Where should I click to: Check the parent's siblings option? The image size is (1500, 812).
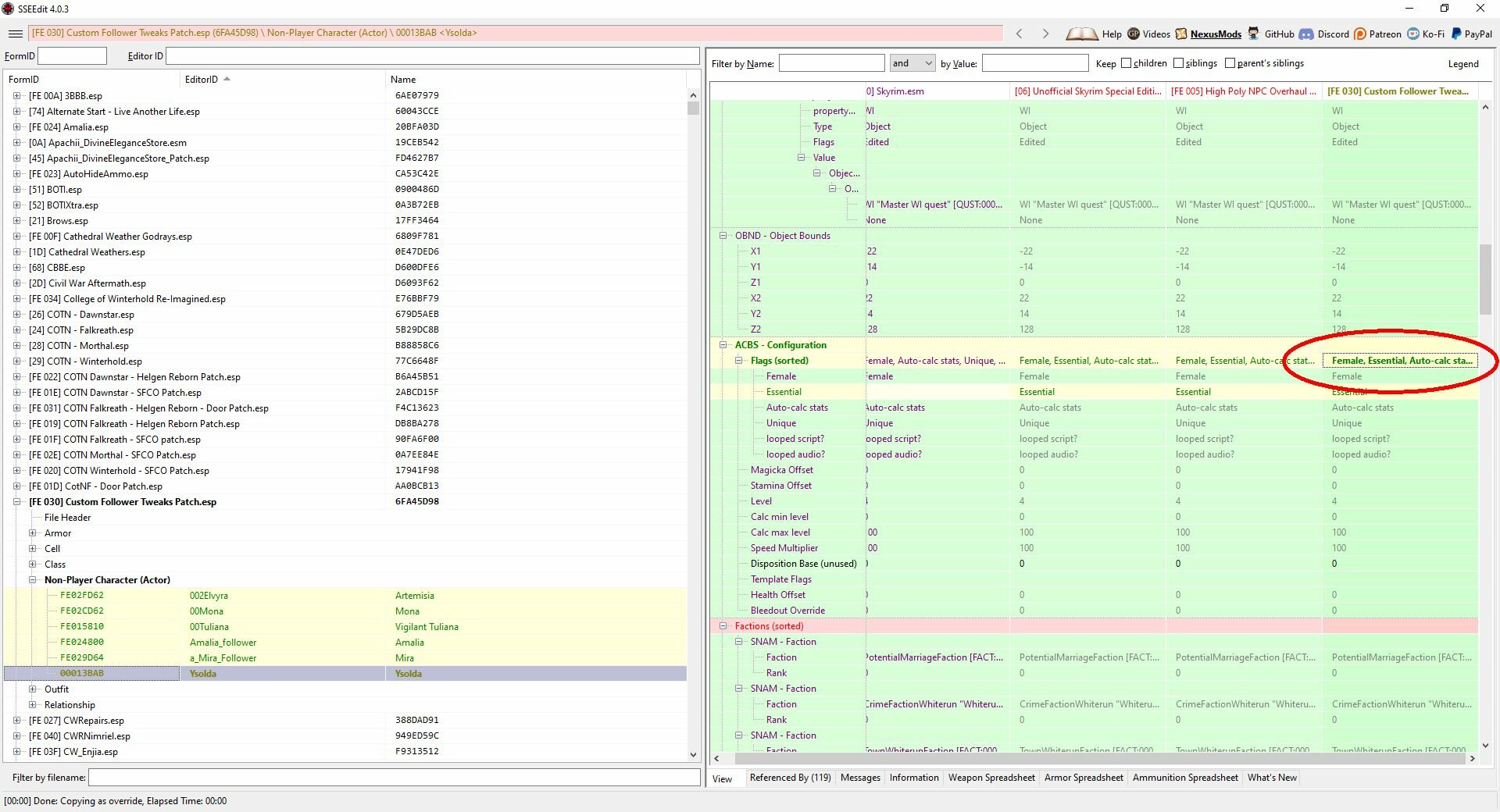tap(1230, 63)
